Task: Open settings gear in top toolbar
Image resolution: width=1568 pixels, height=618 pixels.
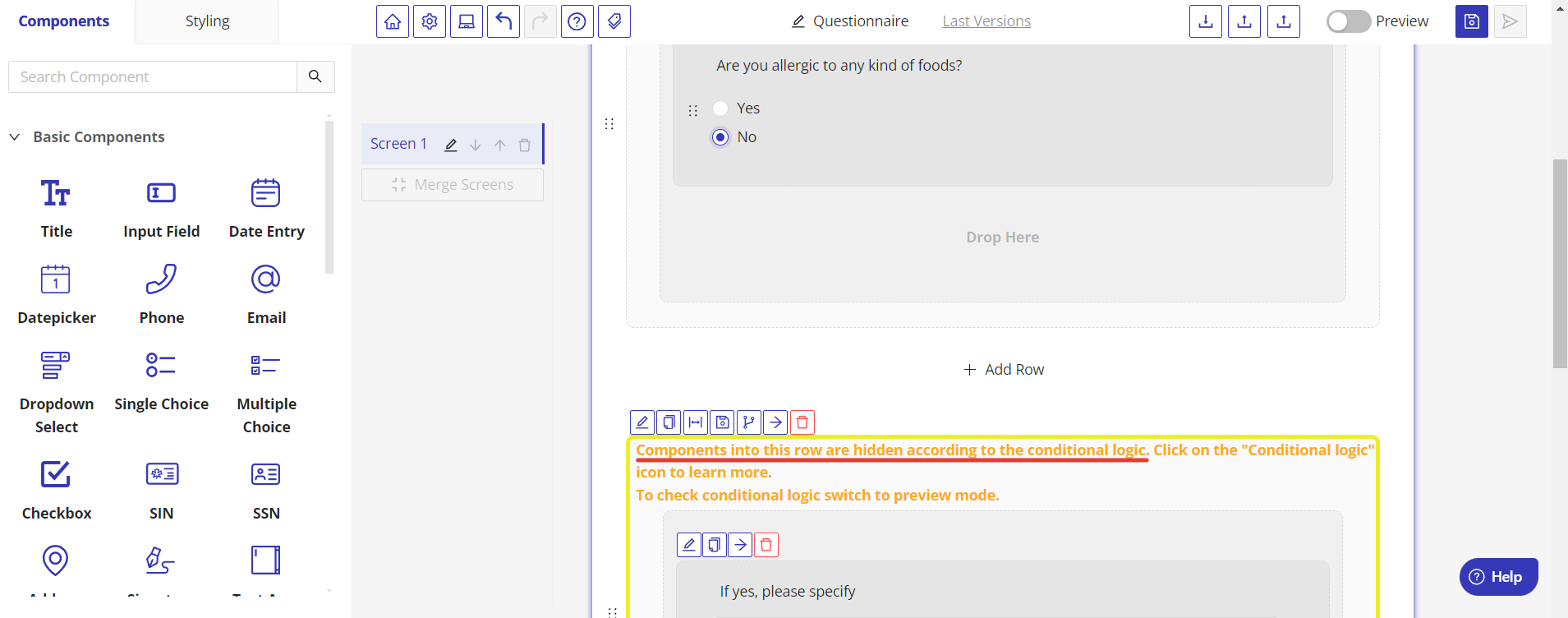Action: point(430,21)
